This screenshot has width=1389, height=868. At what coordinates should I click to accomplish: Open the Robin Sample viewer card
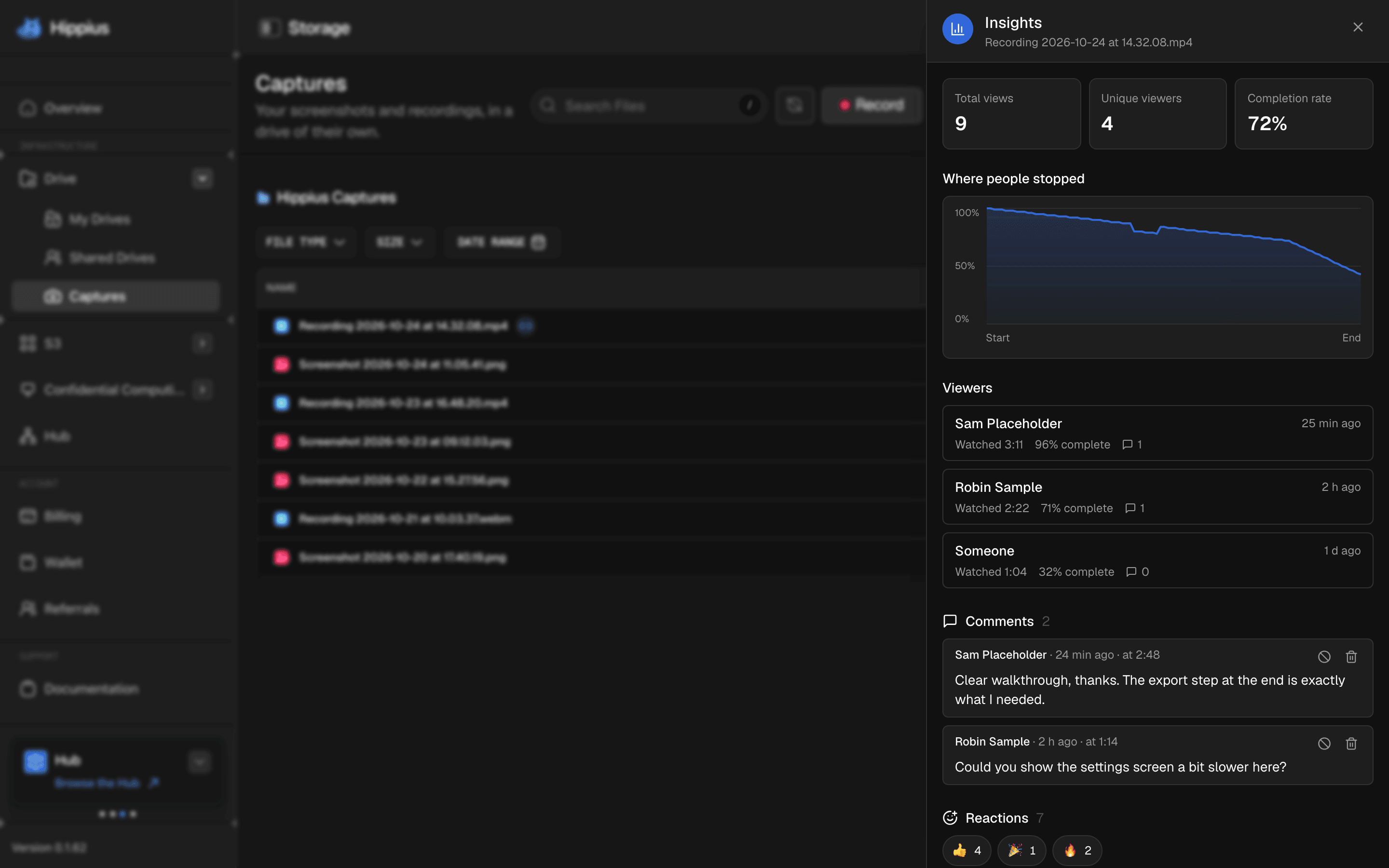pos(1157,497)
